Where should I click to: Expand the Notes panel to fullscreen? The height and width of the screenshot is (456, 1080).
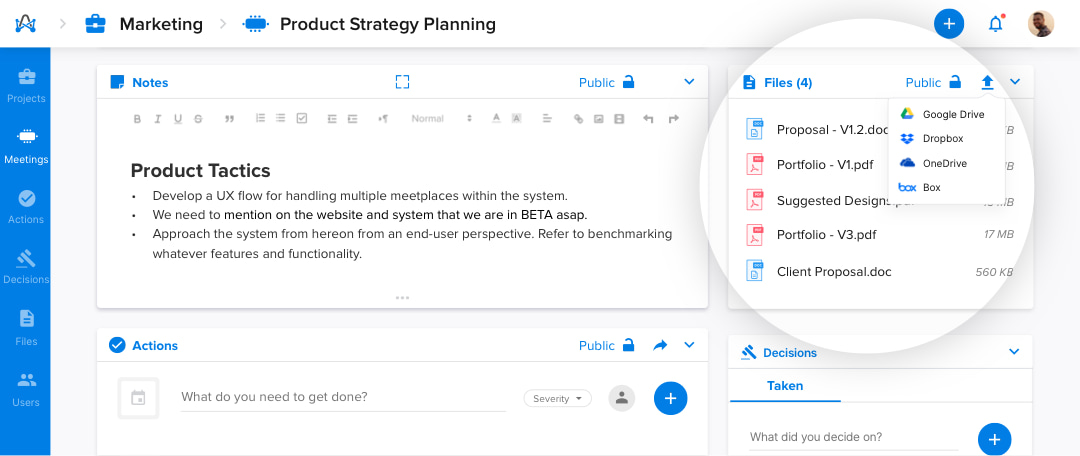[x=402, y=83]
